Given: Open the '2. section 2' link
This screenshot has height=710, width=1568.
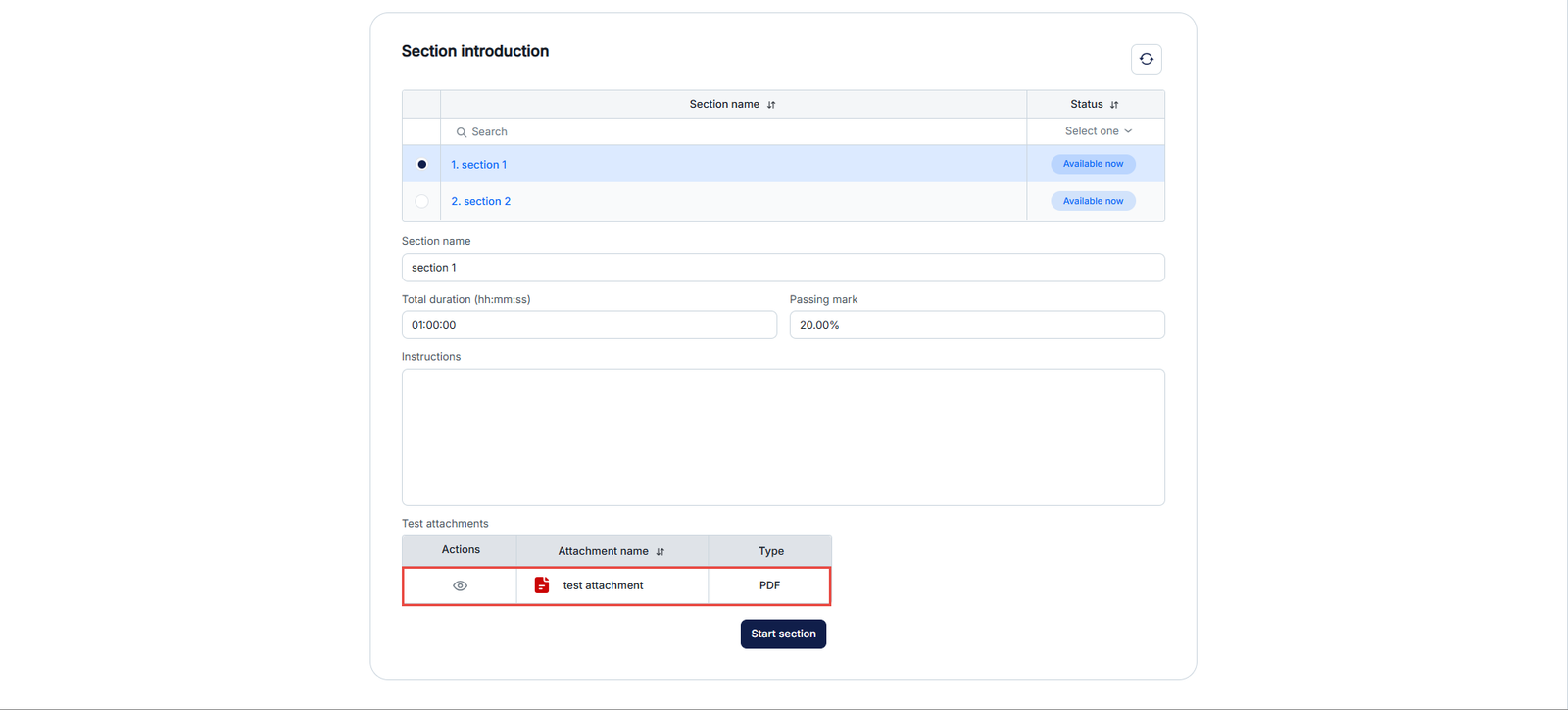Looking at the screenshot, I should pos(481,201).
